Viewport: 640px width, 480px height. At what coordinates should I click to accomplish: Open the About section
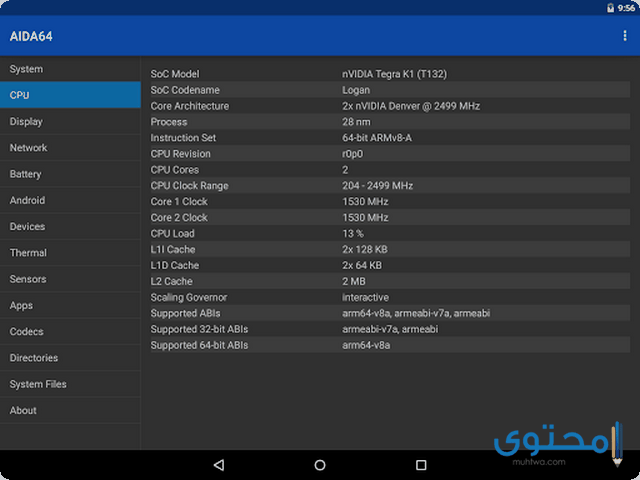tap(70, 410)
